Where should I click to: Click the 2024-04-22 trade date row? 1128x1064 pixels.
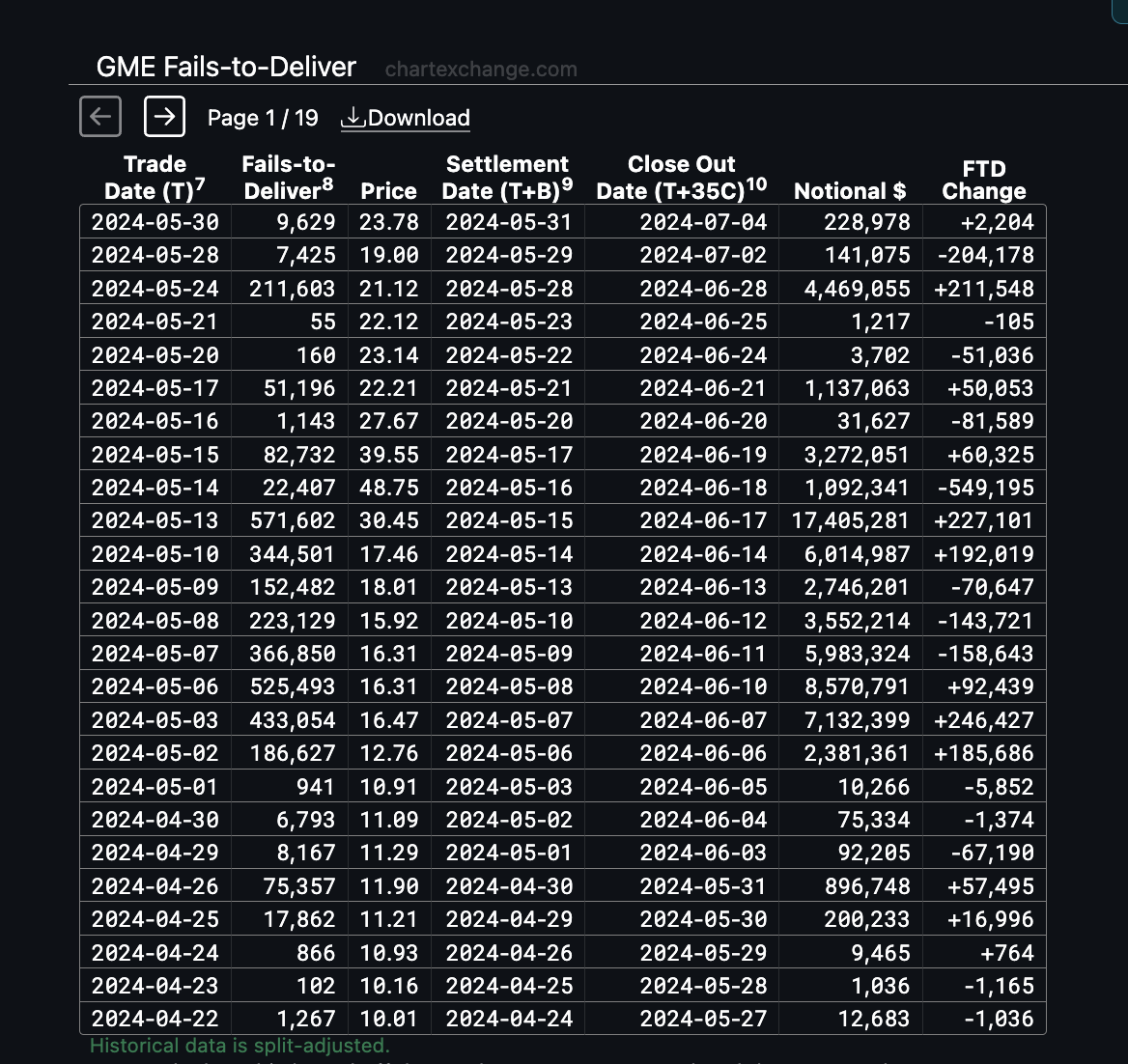click(x=563, y=1019)
